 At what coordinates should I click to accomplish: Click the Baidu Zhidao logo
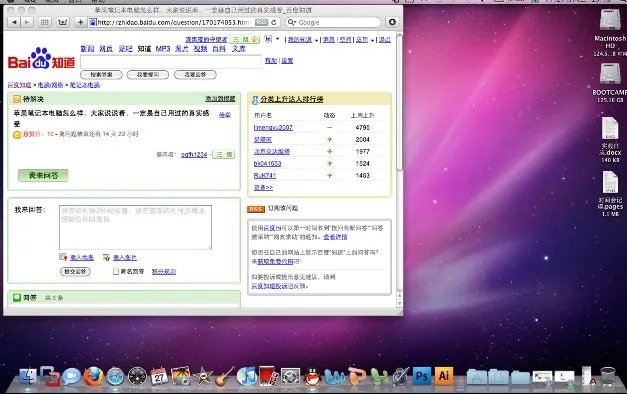tap(41, 58)
